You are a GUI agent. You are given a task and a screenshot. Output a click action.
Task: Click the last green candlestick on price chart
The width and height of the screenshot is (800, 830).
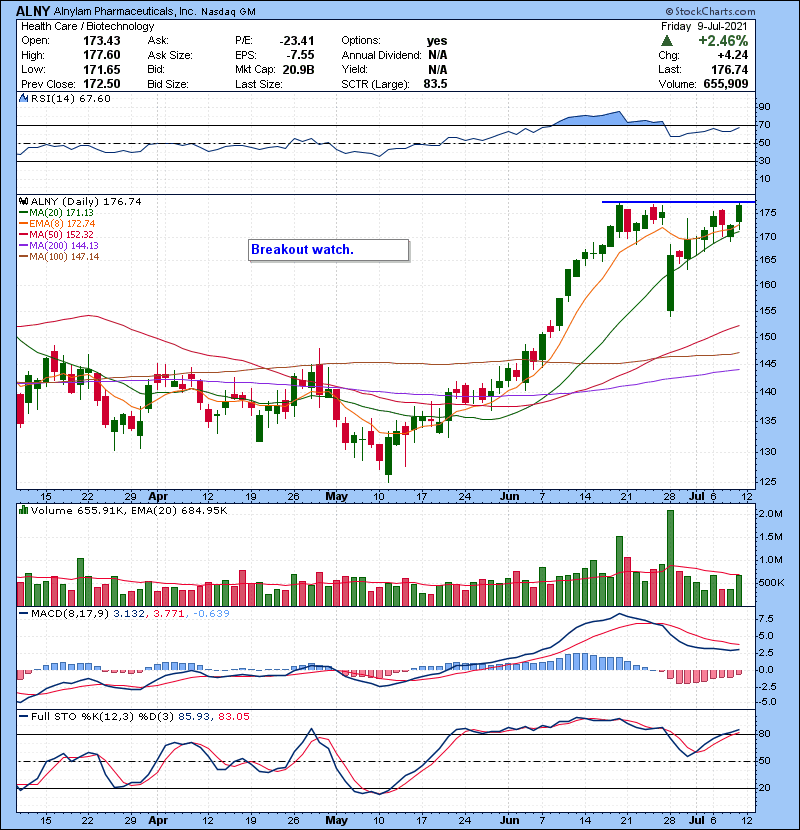click(x=739, y=212)
